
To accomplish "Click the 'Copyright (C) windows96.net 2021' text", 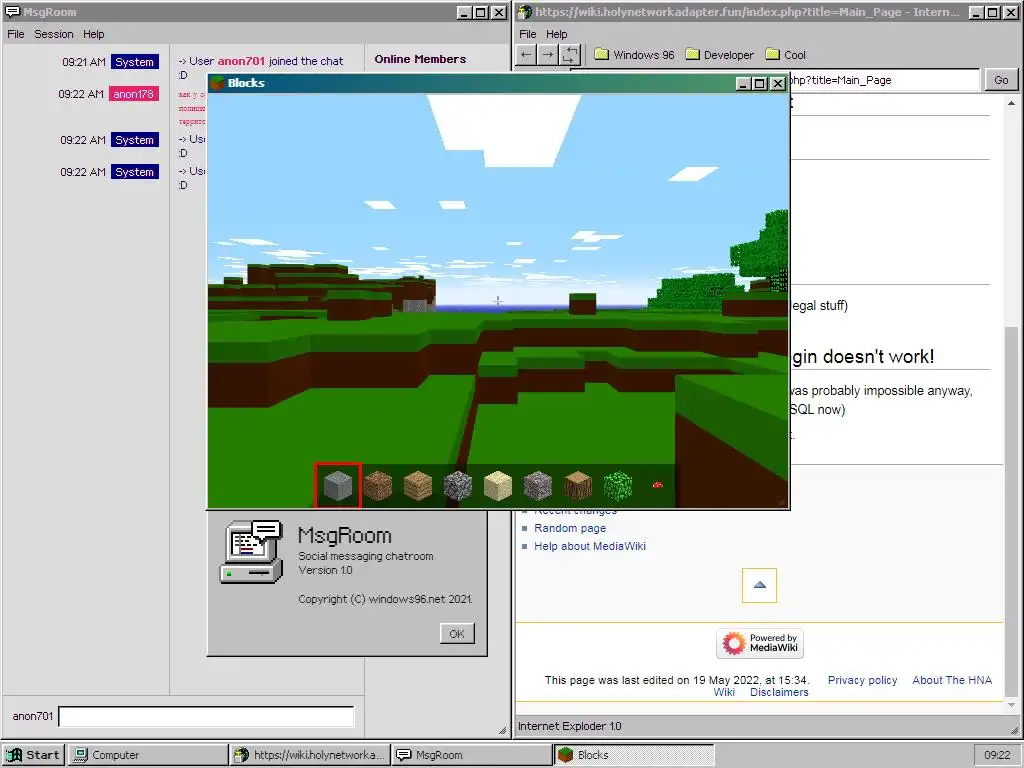I will point(385,599).
